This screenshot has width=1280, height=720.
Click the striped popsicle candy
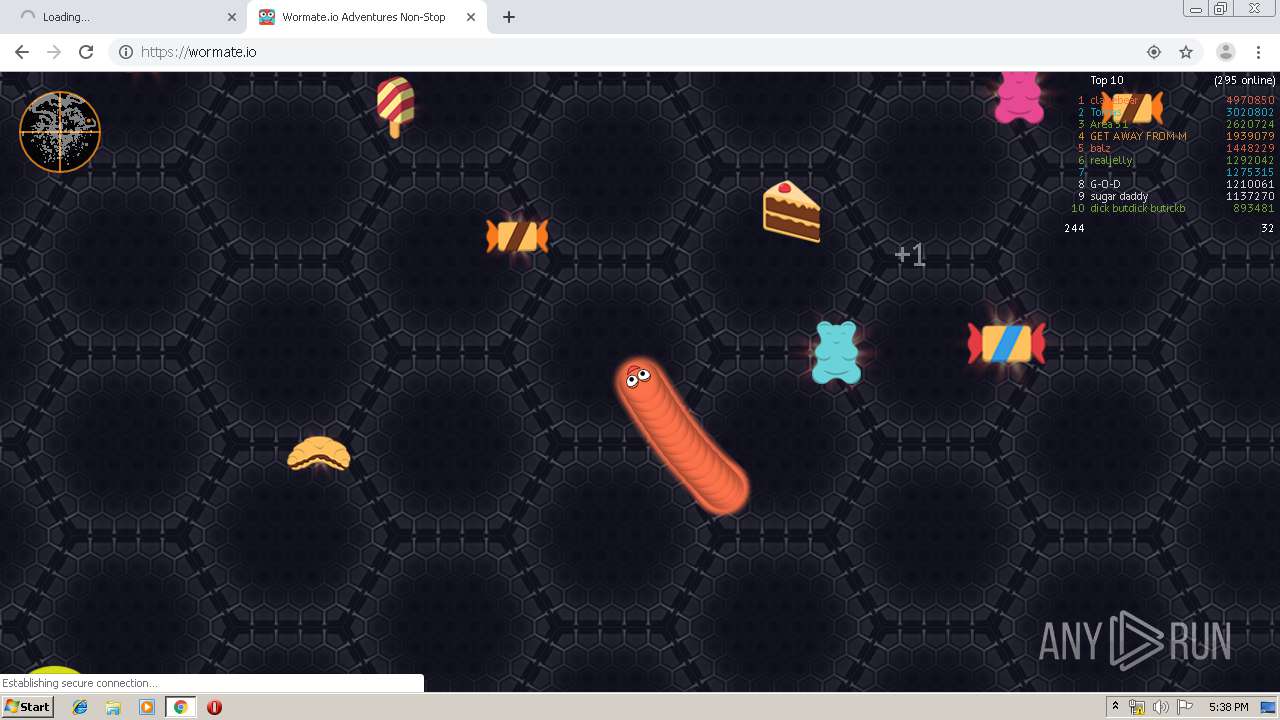(395, 106)
